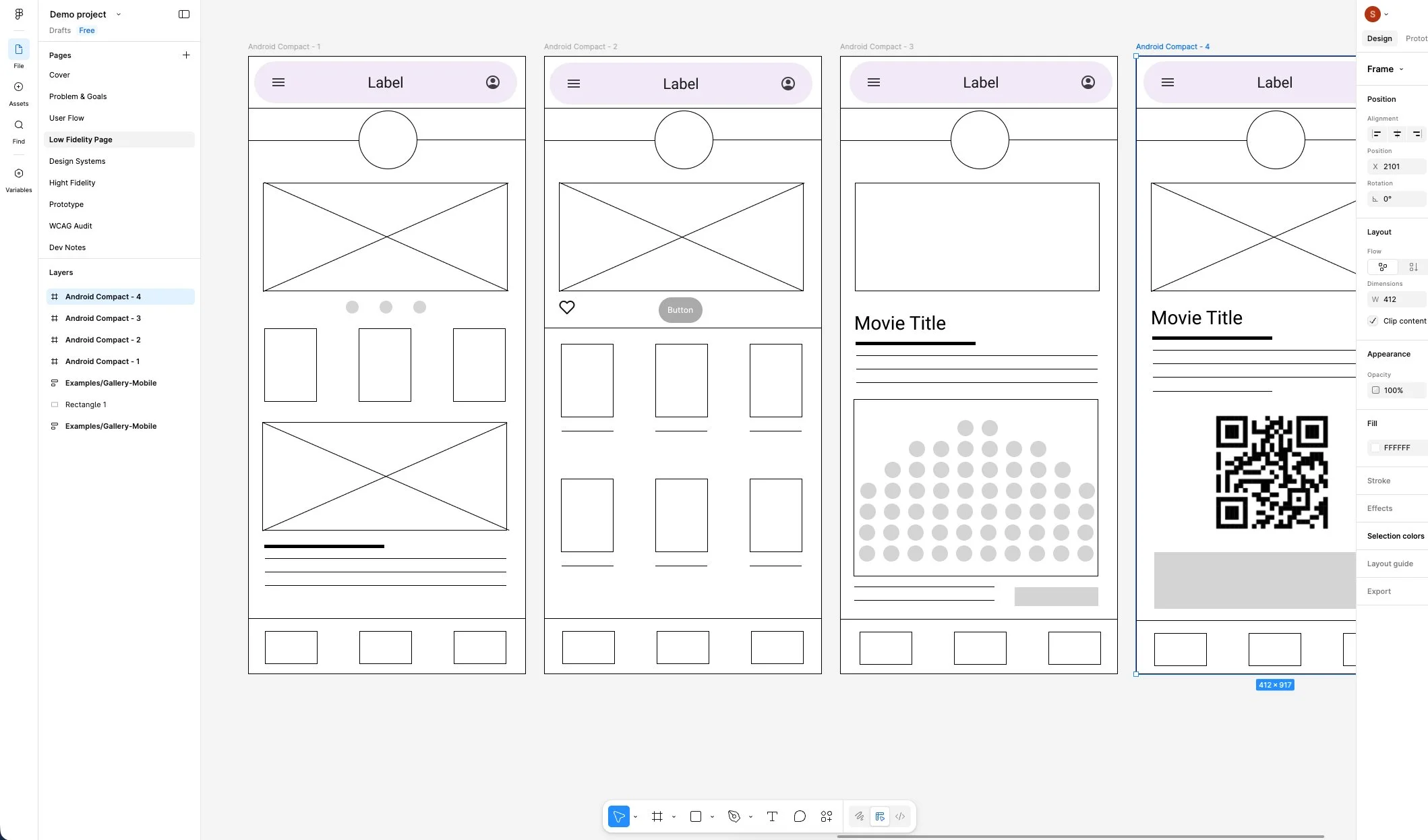Select the Text tool

point(772,816)
